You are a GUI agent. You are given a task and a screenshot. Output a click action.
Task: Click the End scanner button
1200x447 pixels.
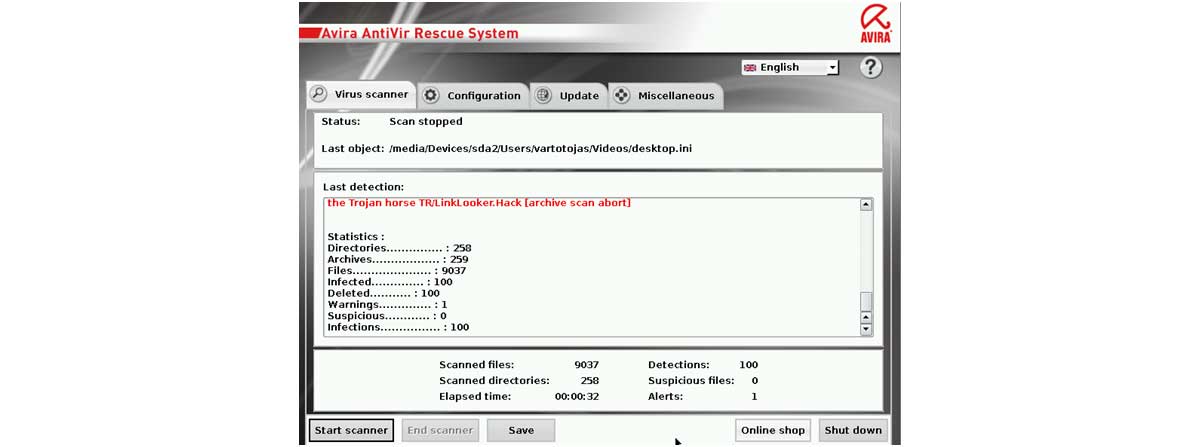[439, 430]
